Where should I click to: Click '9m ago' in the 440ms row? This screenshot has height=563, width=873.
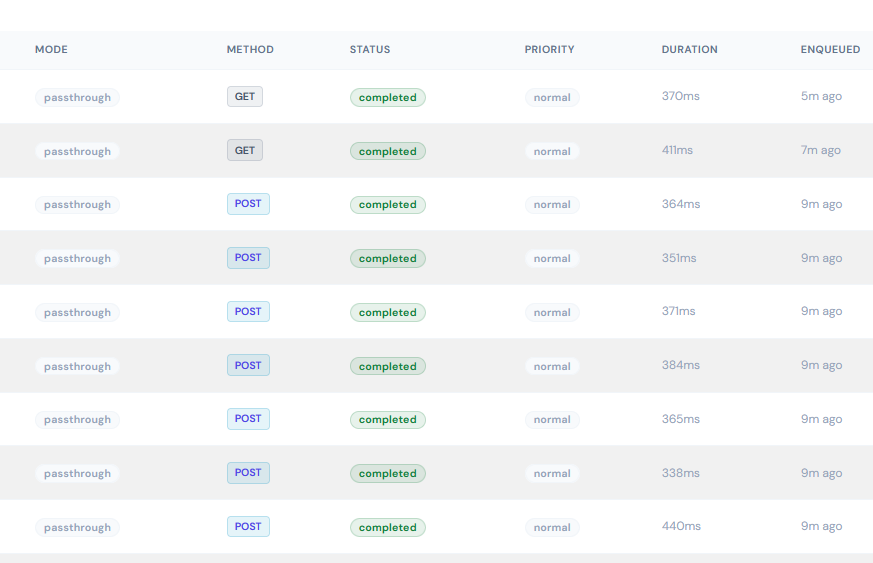[x=821, y=526]
